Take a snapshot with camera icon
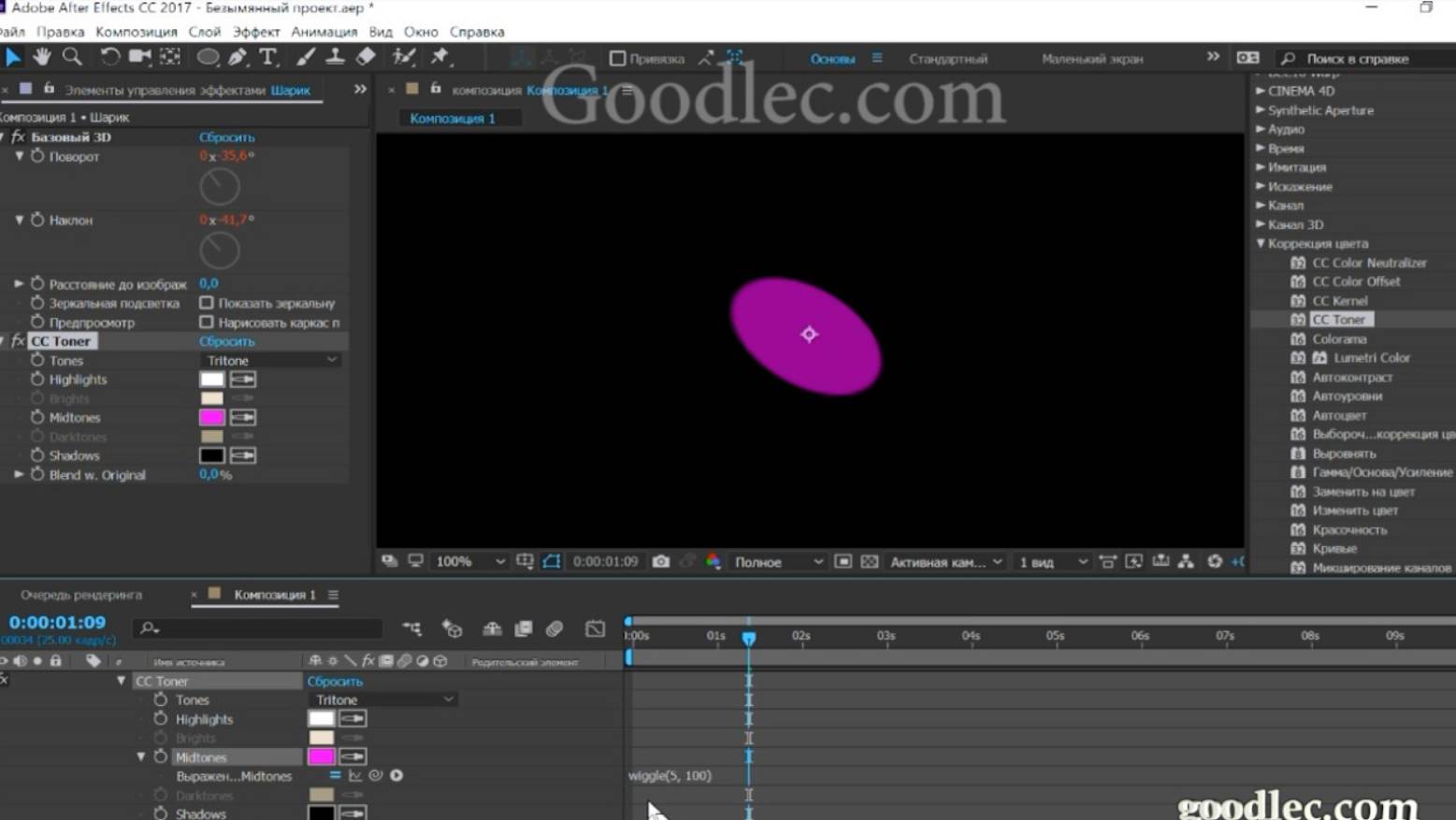This screenshot has height=820, width=1456. pyautogui.click(x=661, y=561)
